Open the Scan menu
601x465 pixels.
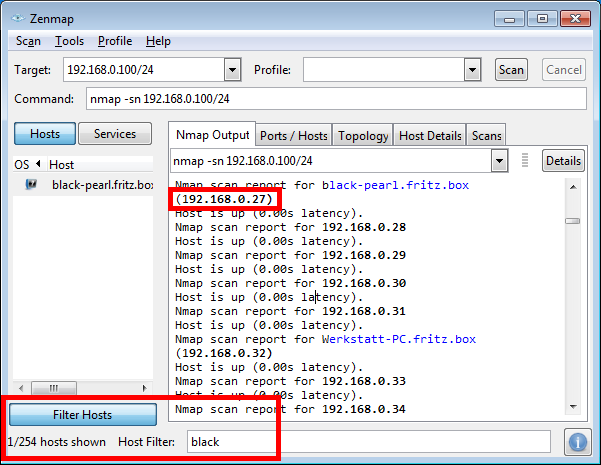point(28,41)
